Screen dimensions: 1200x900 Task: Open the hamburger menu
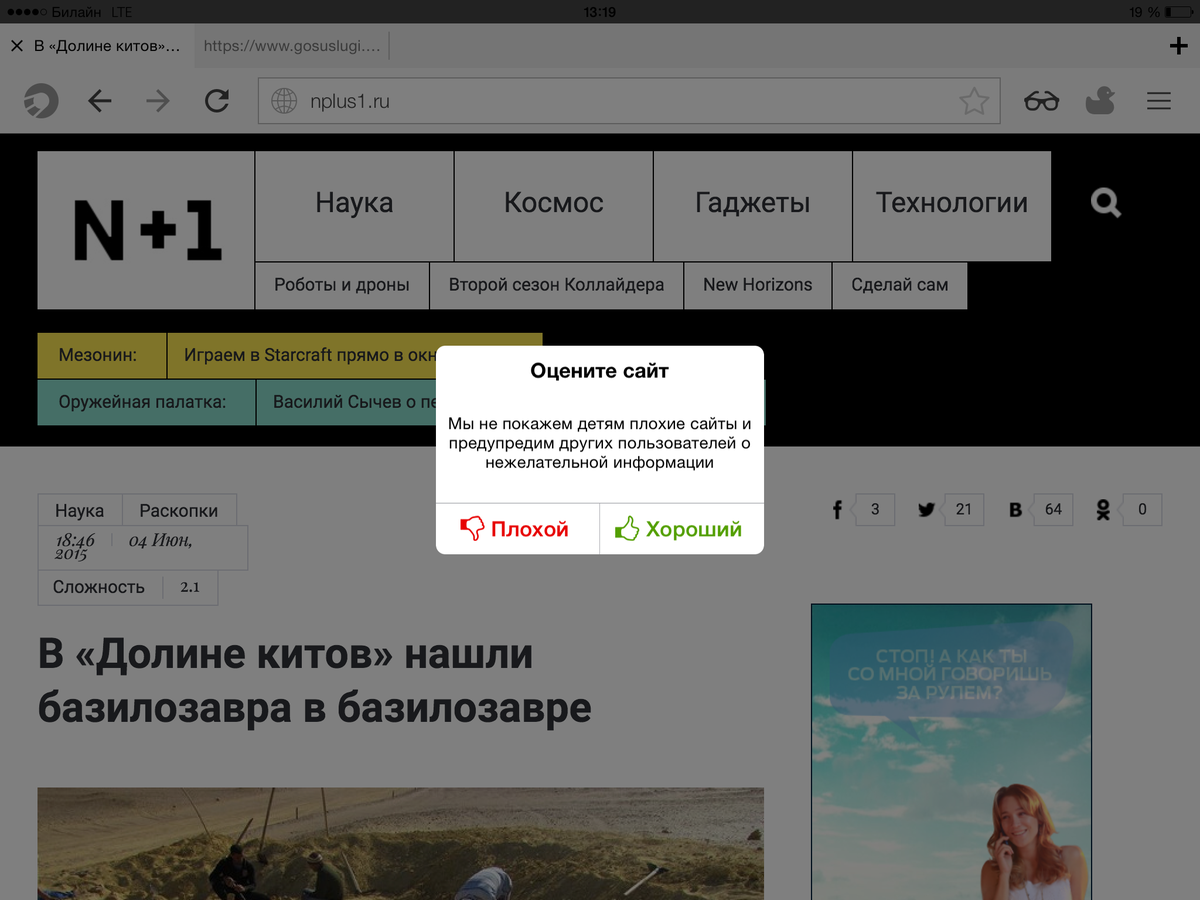(x=1159, y=101)
